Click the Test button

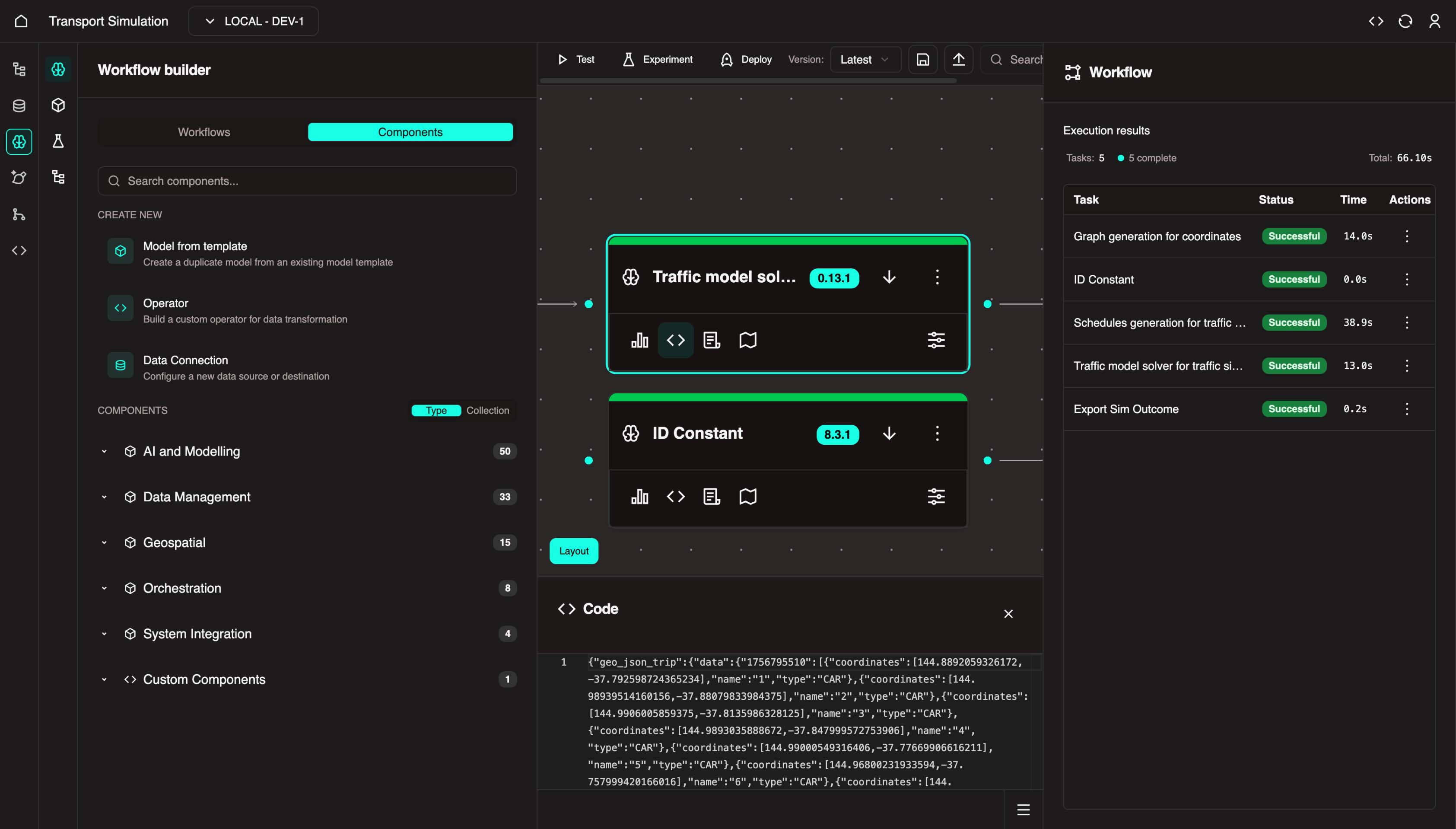pyautogui.click(x=576, y=59)
